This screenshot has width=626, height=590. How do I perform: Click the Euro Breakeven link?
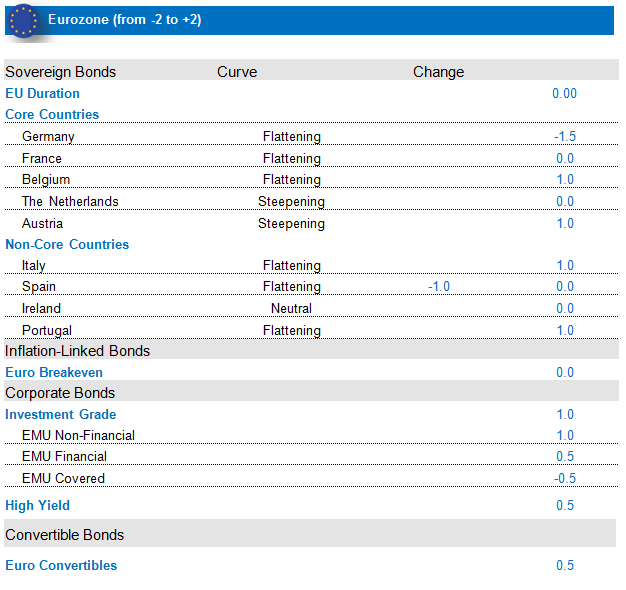coord(54,373)
